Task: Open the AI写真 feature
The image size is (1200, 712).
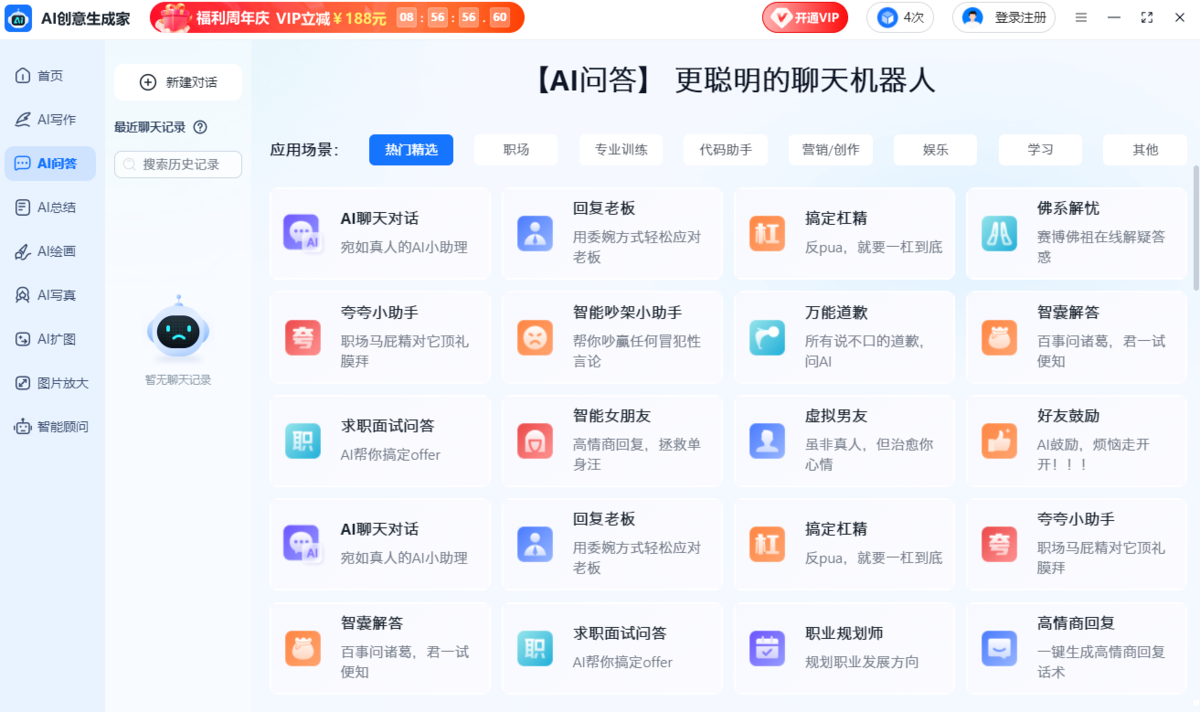Action: [x=50, y=295]
